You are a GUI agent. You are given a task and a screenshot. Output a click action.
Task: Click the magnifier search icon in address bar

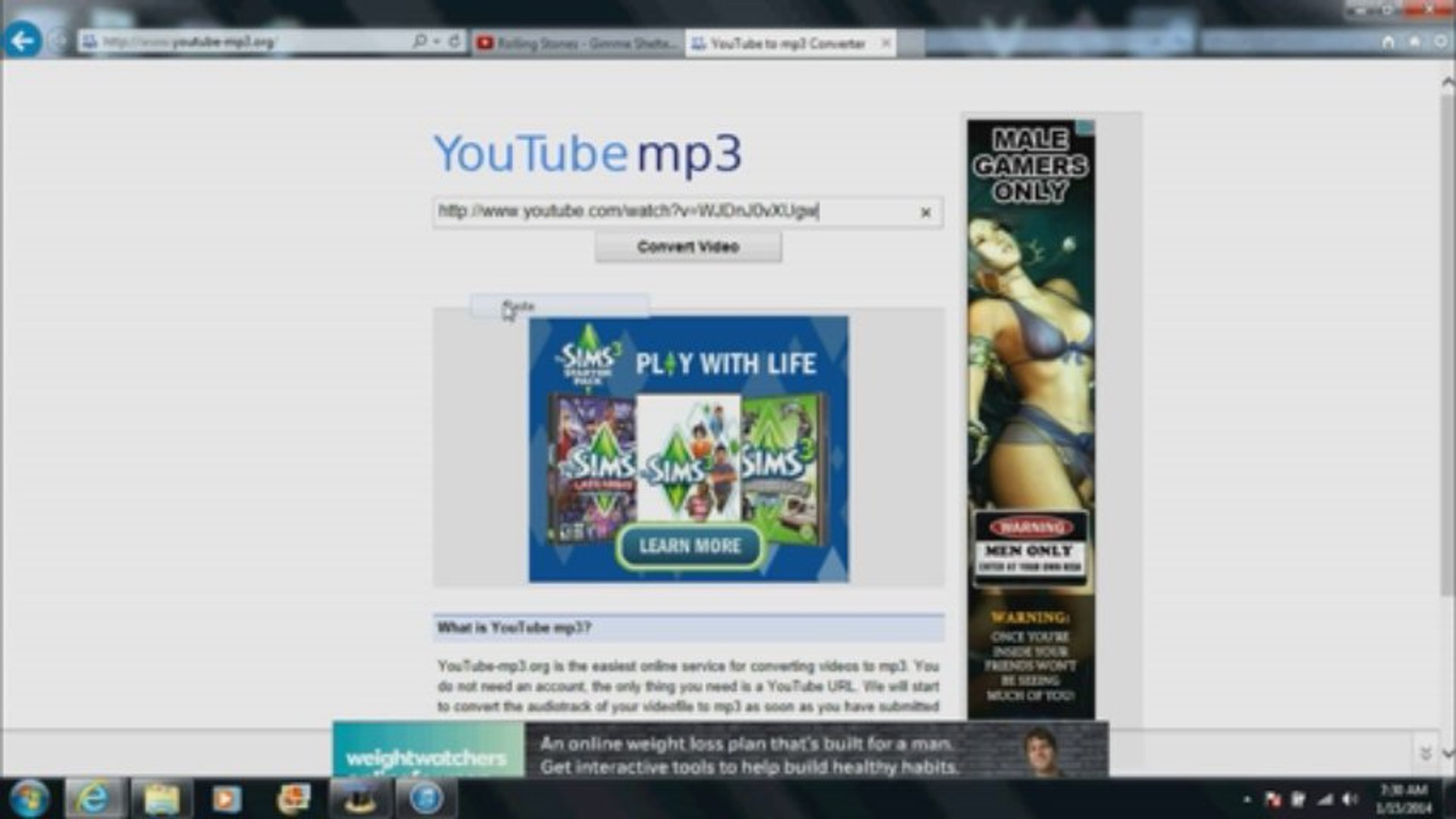tap(420, 40)
